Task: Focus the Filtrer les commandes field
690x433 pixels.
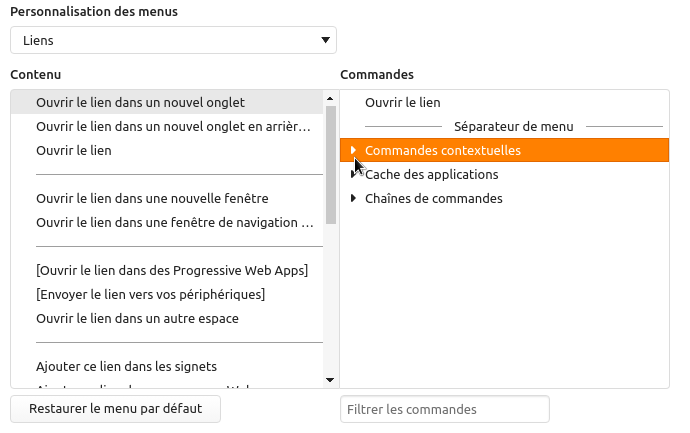Action: tap(445, 409)
